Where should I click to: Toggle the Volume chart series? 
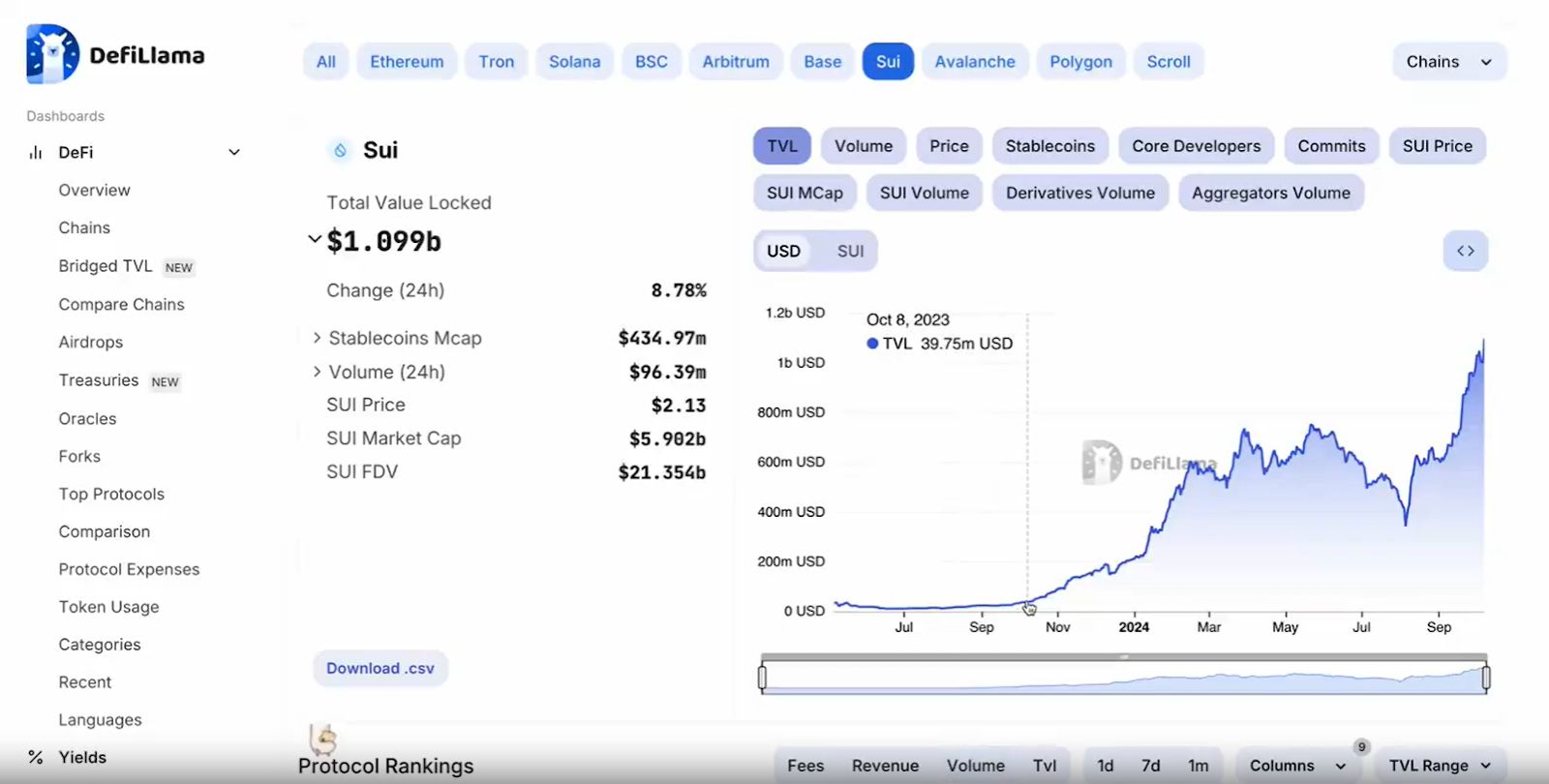point(864,146)
